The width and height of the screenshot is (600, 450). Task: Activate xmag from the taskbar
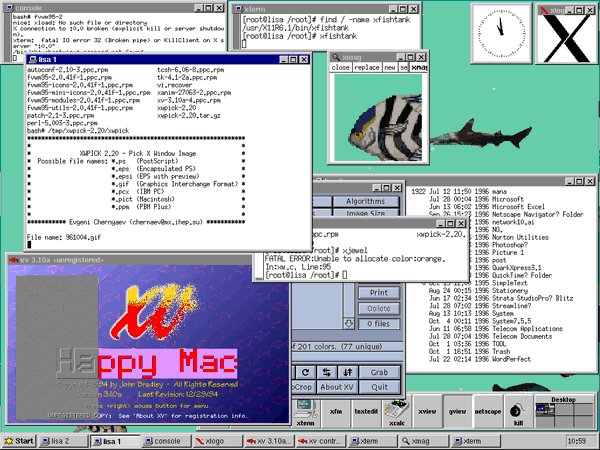pyautogui.click(x=424, y=441)
